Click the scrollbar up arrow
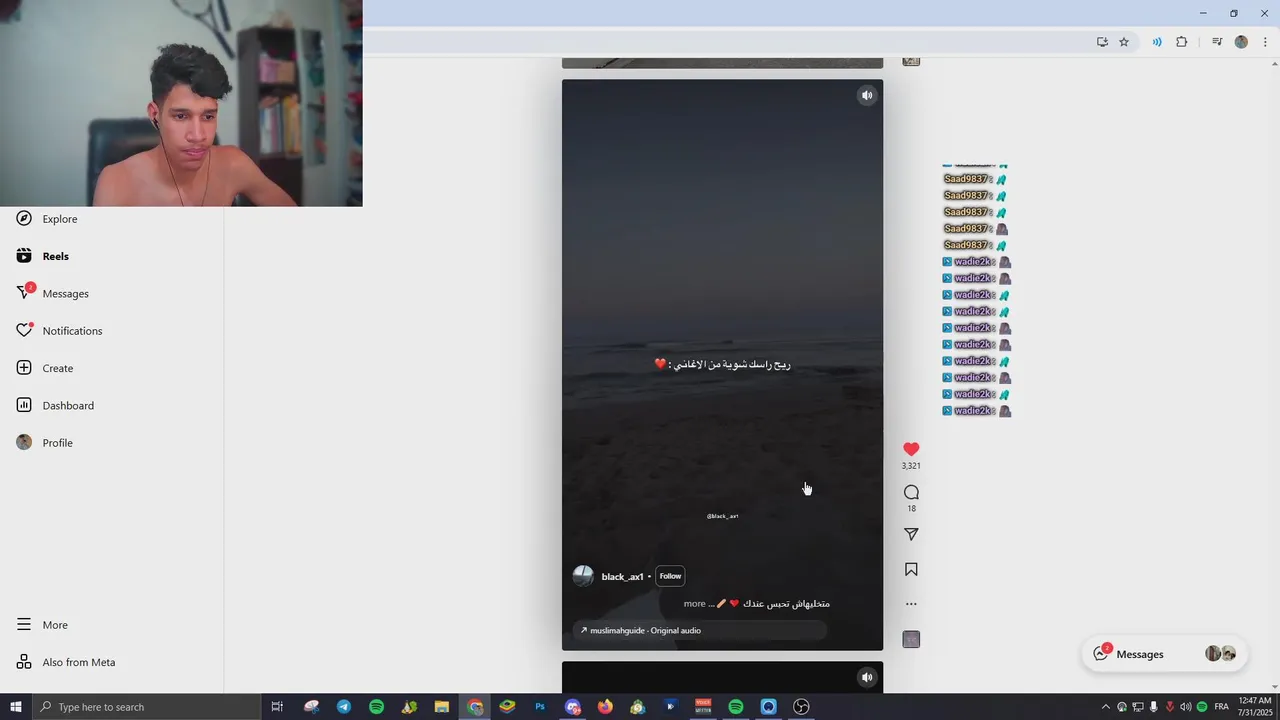Image resolution: width=1280 pixels, height=720 pixels. (1274, 65)
